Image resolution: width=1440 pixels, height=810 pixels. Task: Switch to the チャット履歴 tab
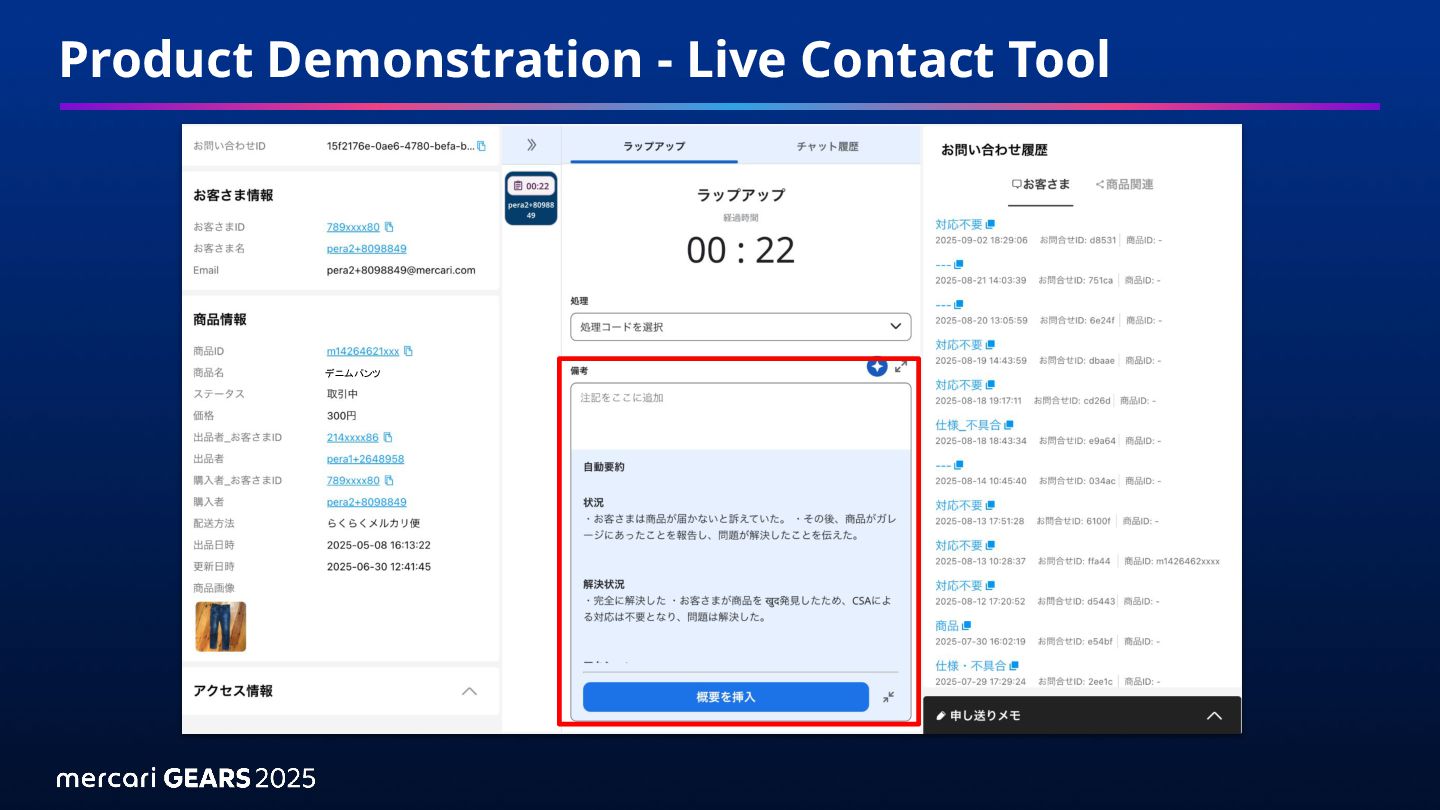pos(827,146)
